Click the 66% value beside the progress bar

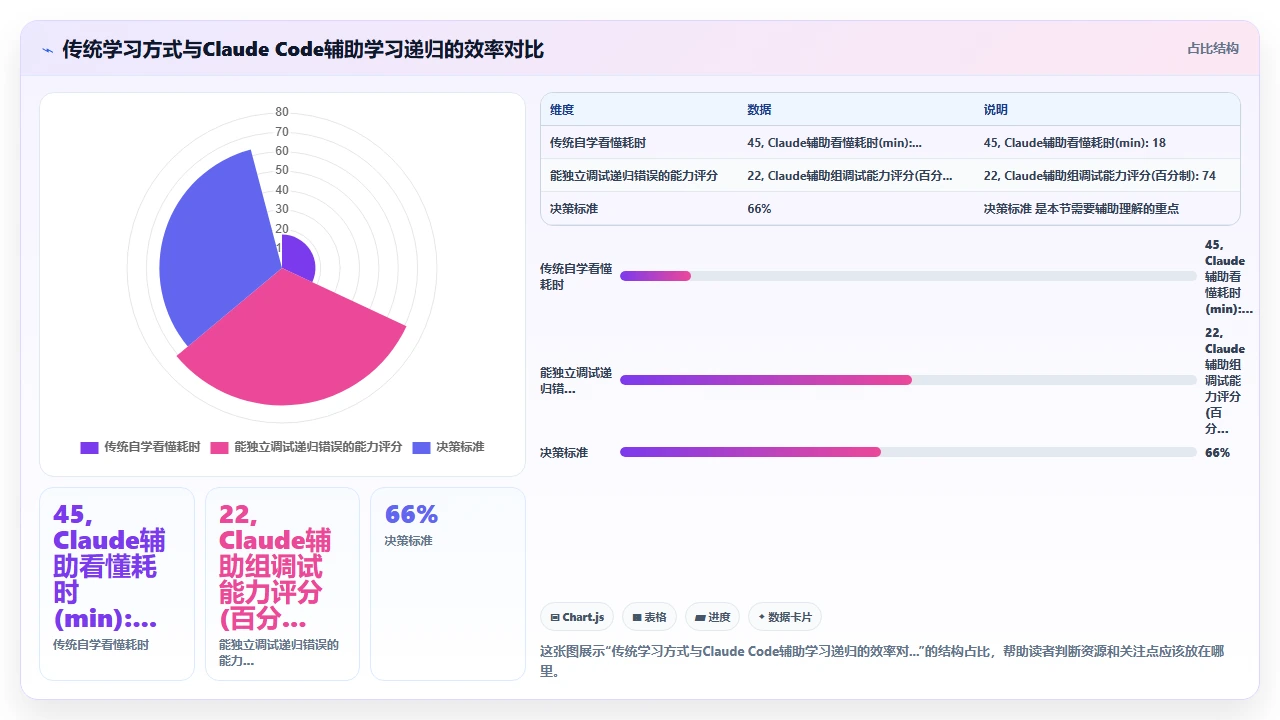click(x=1217, y=453)
